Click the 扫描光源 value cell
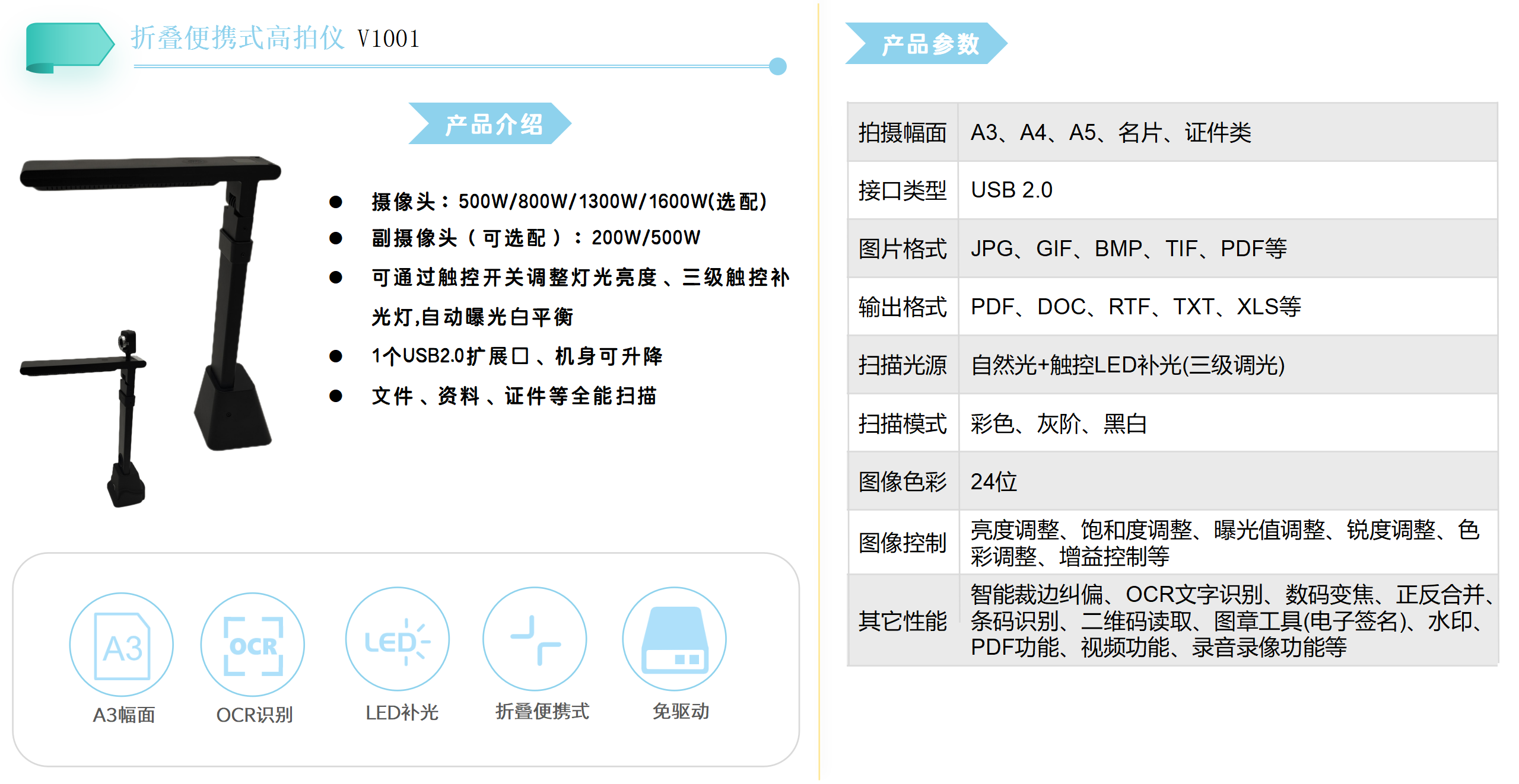This screenshot has width=1519, height=784. 1127,365
